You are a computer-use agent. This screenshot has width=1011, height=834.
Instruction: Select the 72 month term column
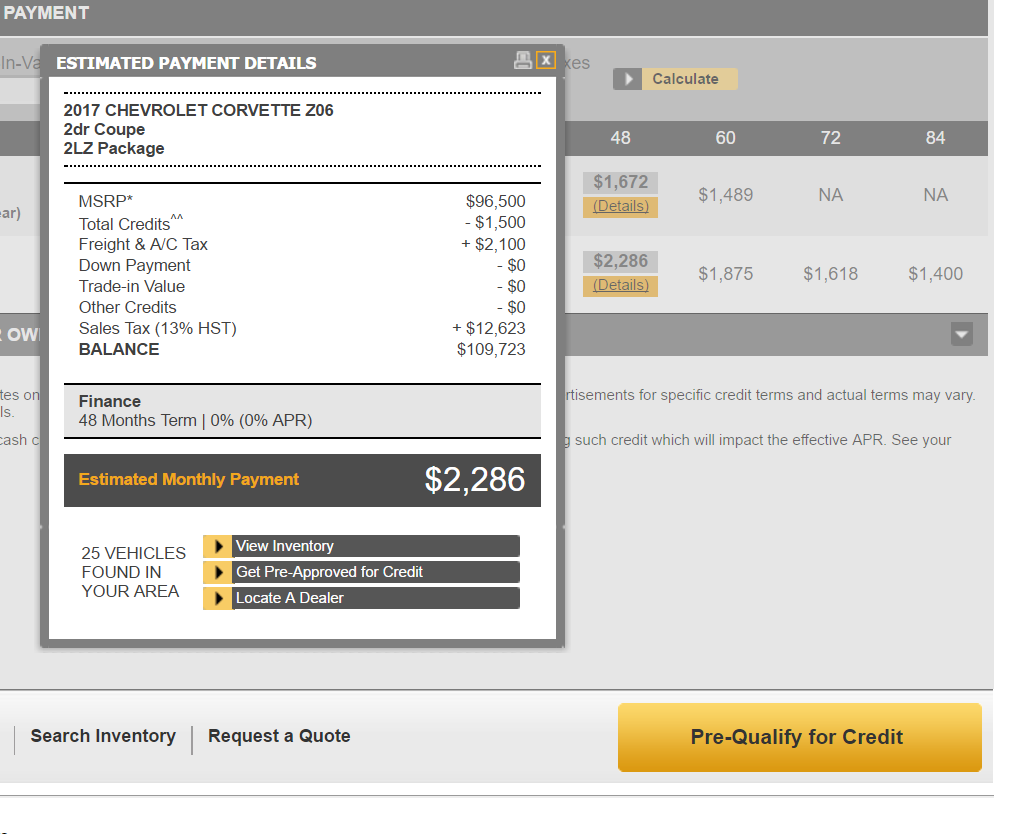(830, 138)
